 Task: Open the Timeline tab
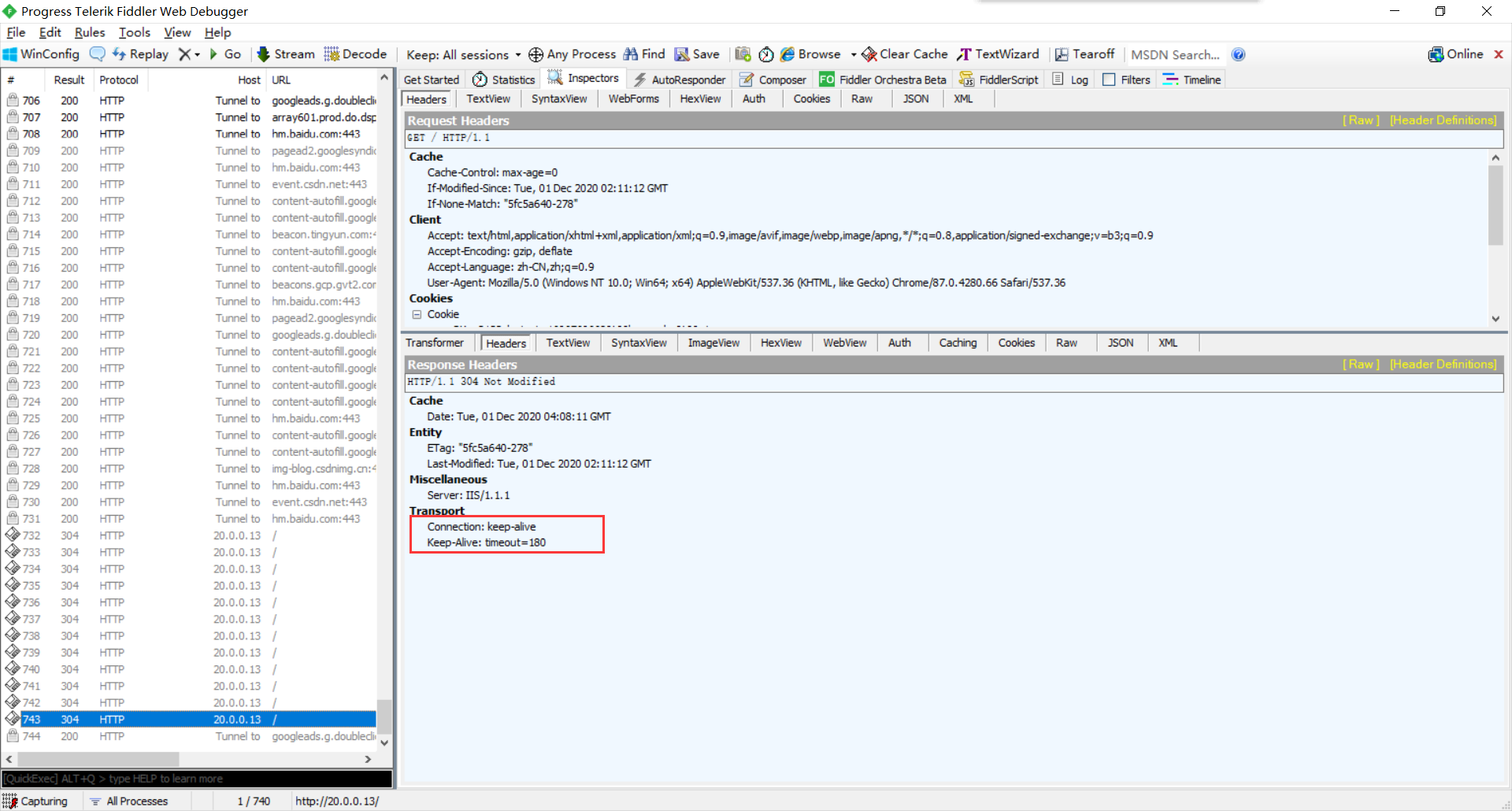[1191, 80]
